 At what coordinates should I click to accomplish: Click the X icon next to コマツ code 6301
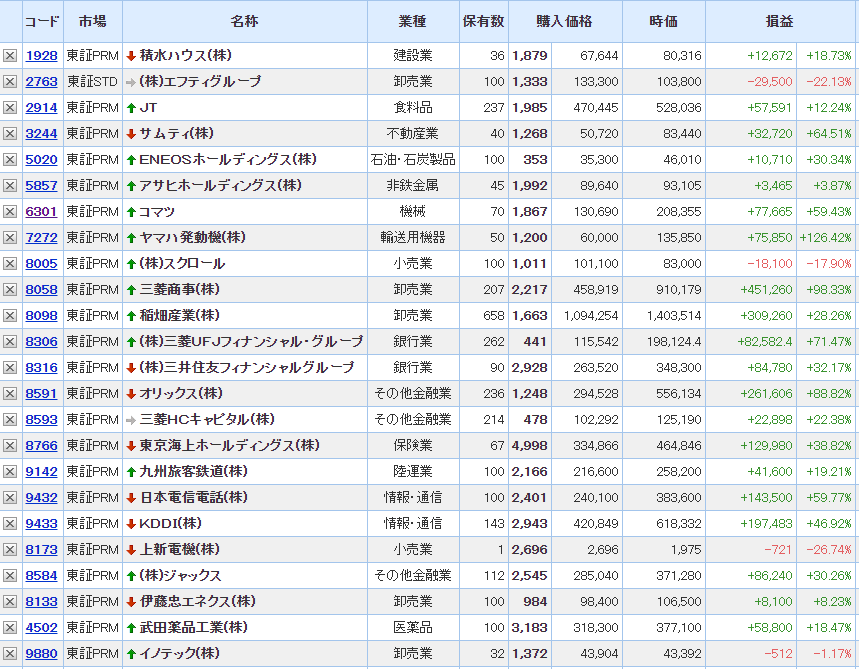(x=10, y=211)
